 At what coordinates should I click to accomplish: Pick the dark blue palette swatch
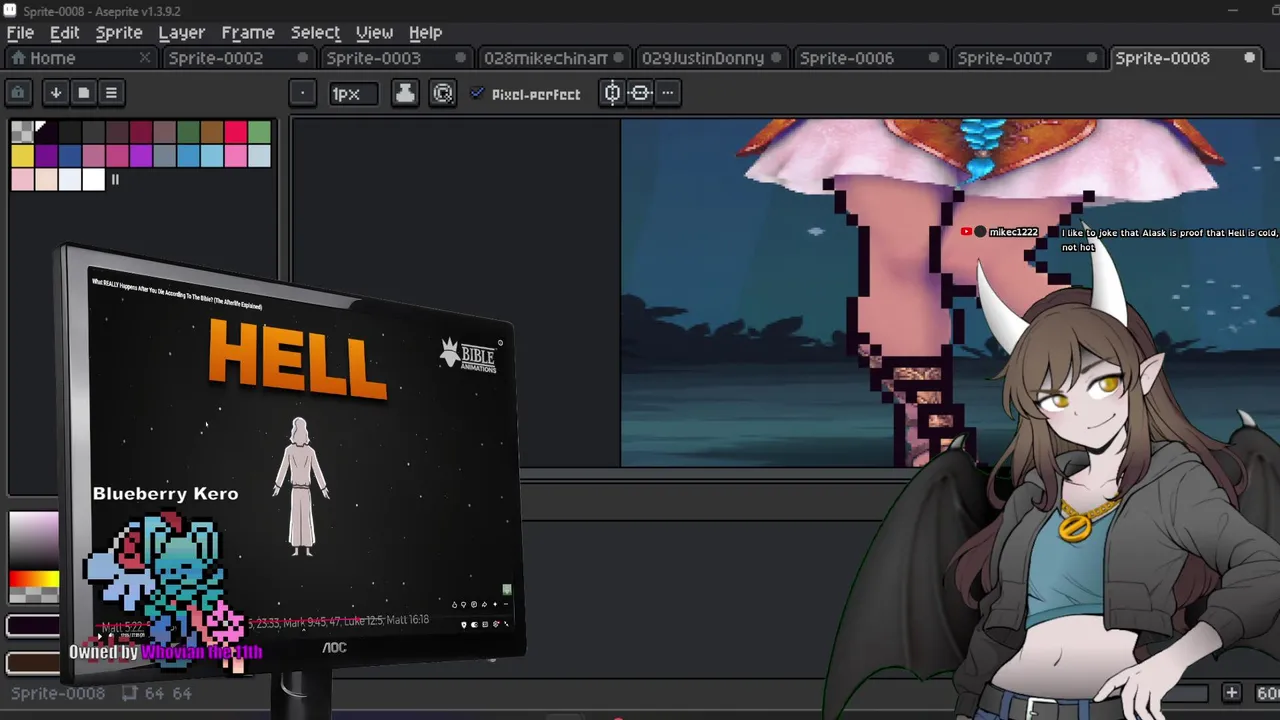[x=70, y=156]
